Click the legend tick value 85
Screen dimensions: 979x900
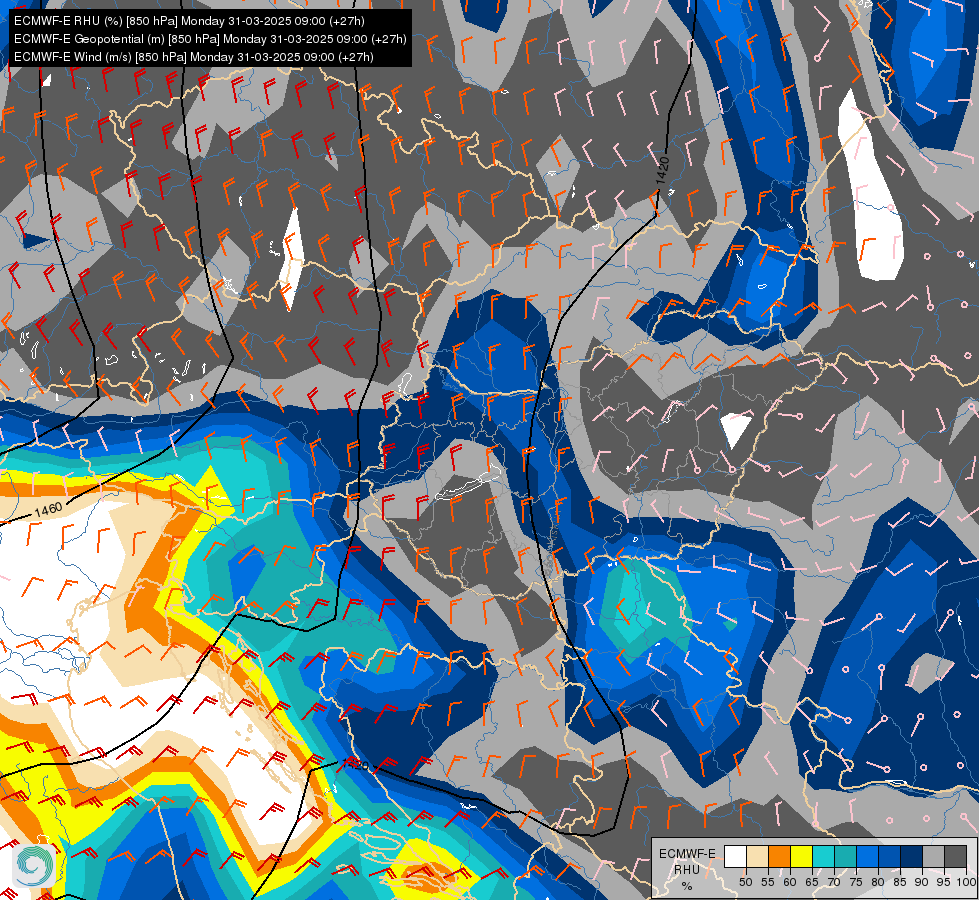click(900, 882)
